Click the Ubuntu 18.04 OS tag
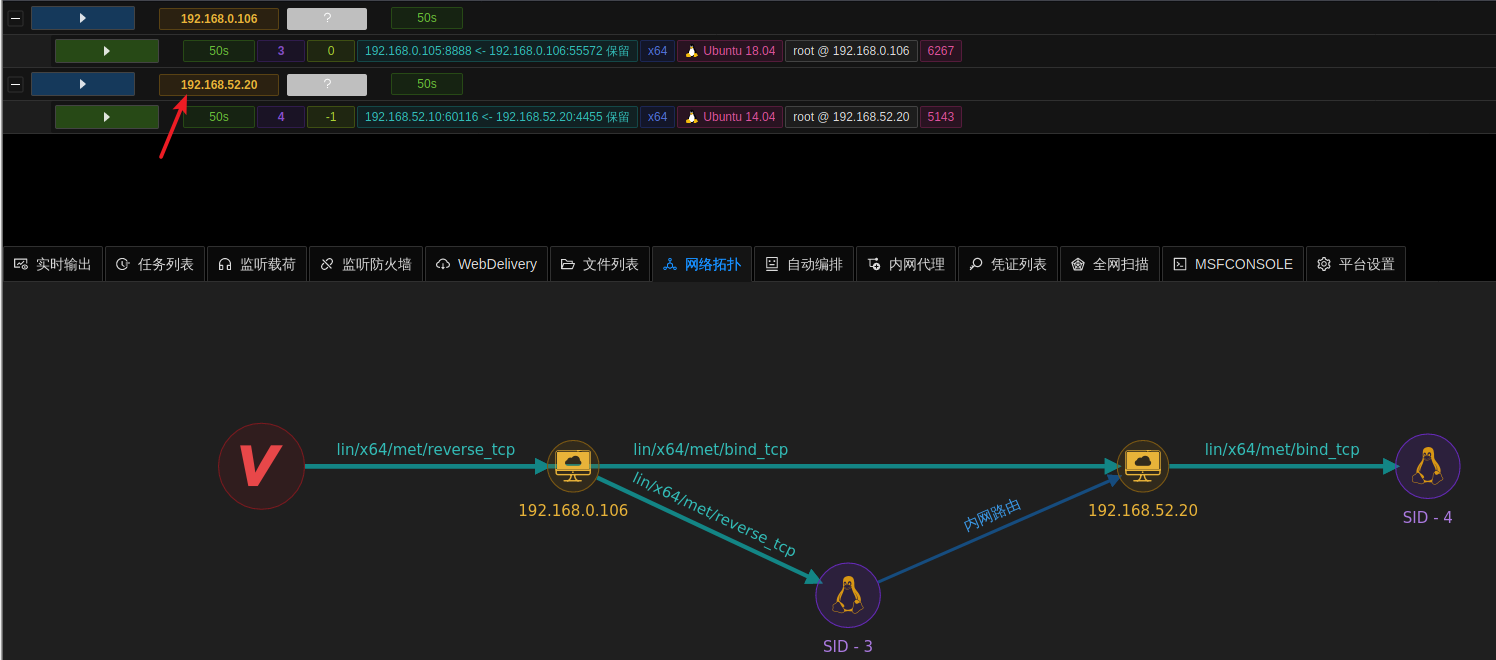This screenshot has height=660, width=1496. pos(730,51)
